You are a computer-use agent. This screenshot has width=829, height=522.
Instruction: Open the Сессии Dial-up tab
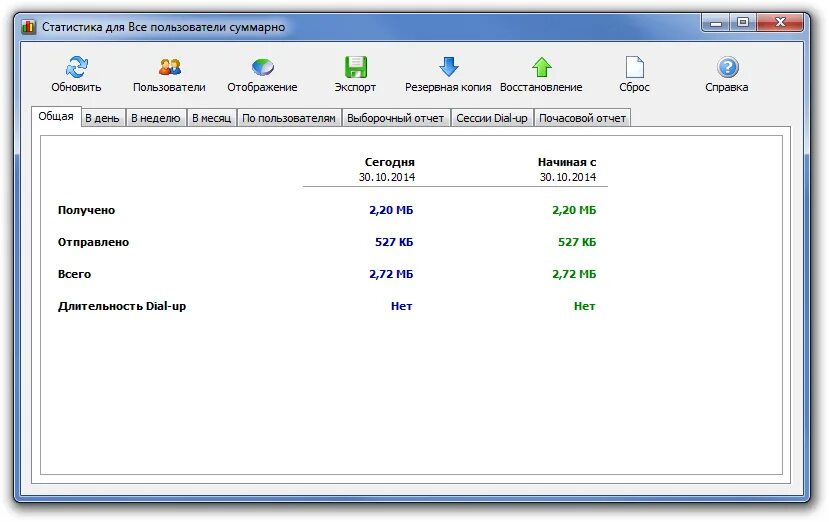[x=492, y=118]
